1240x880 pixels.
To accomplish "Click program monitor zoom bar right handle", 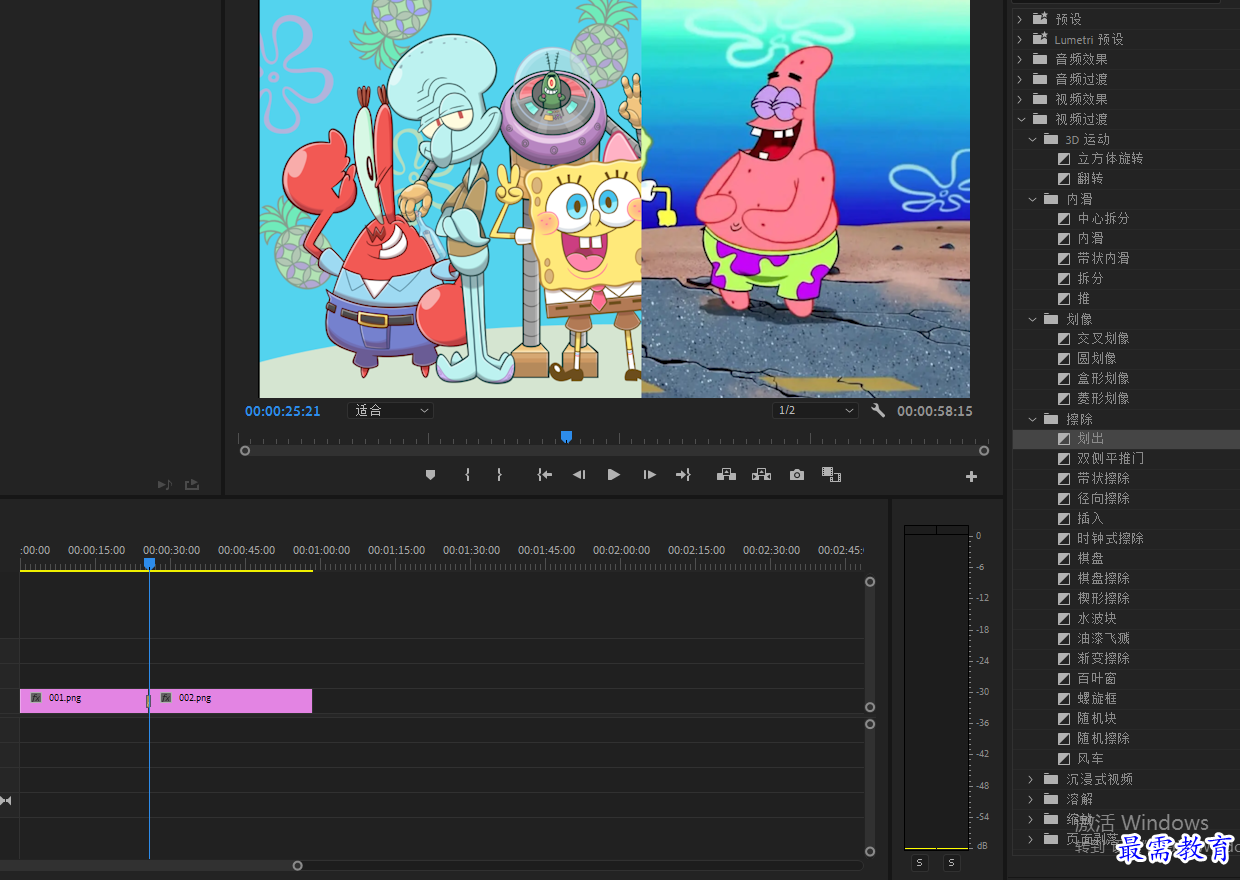I will click(984, 450).
